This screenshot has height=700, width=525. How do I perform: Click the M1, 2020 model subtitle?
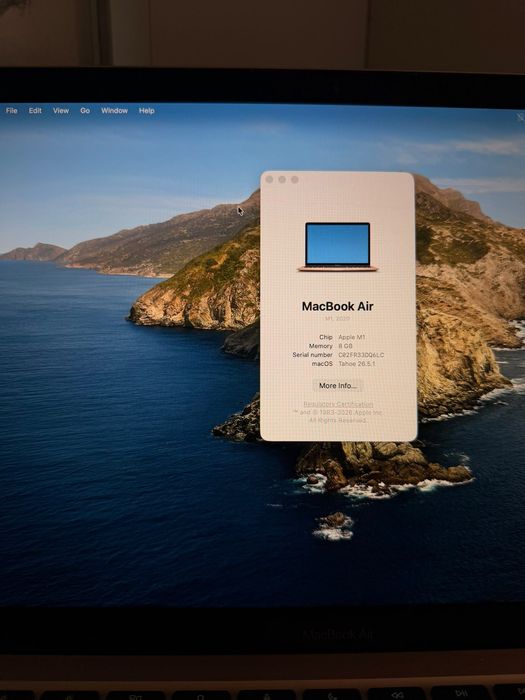pyautogui.click(x=338, y=319)
